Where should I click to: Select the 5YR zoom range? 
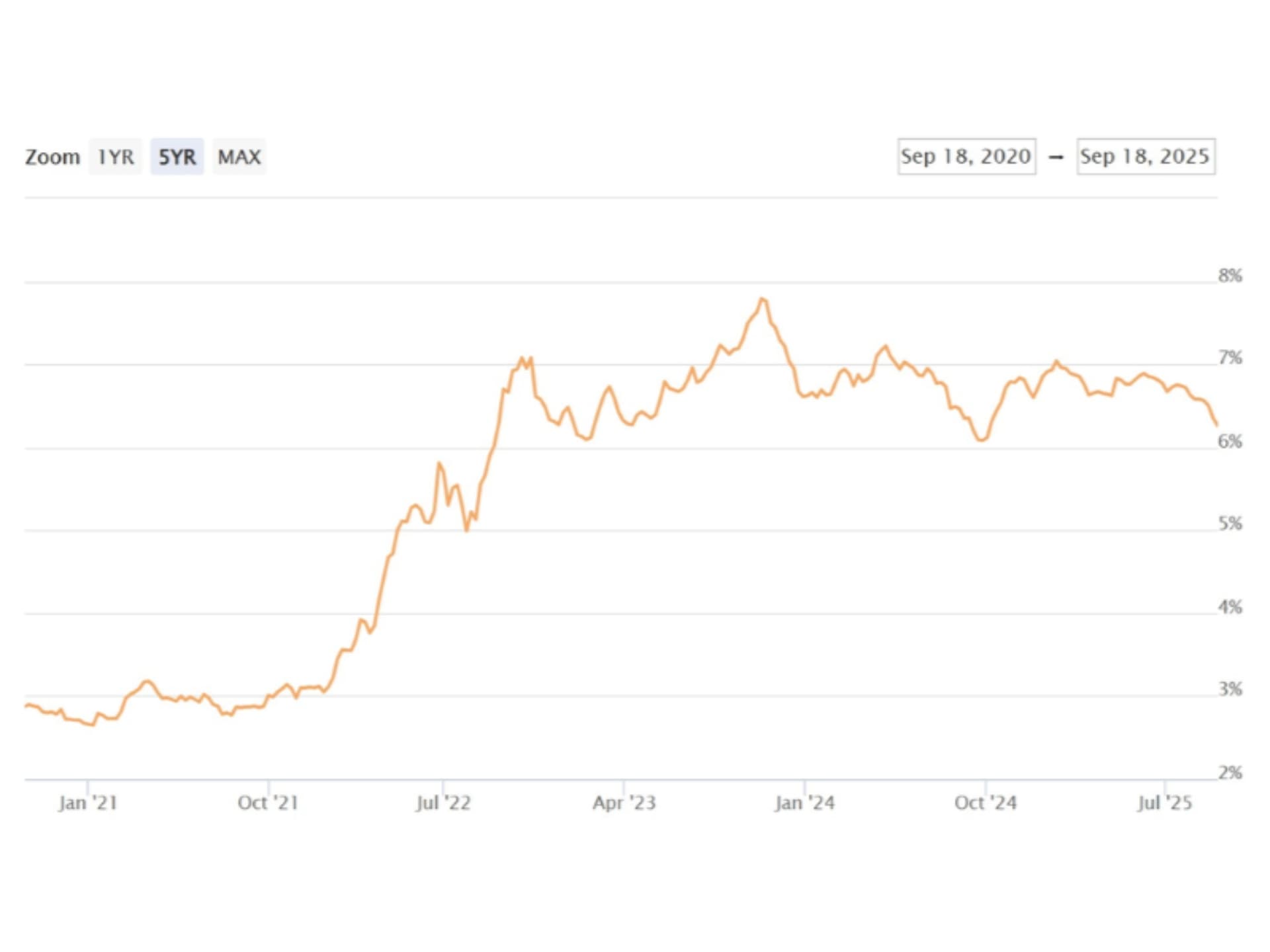pos(177,157)
